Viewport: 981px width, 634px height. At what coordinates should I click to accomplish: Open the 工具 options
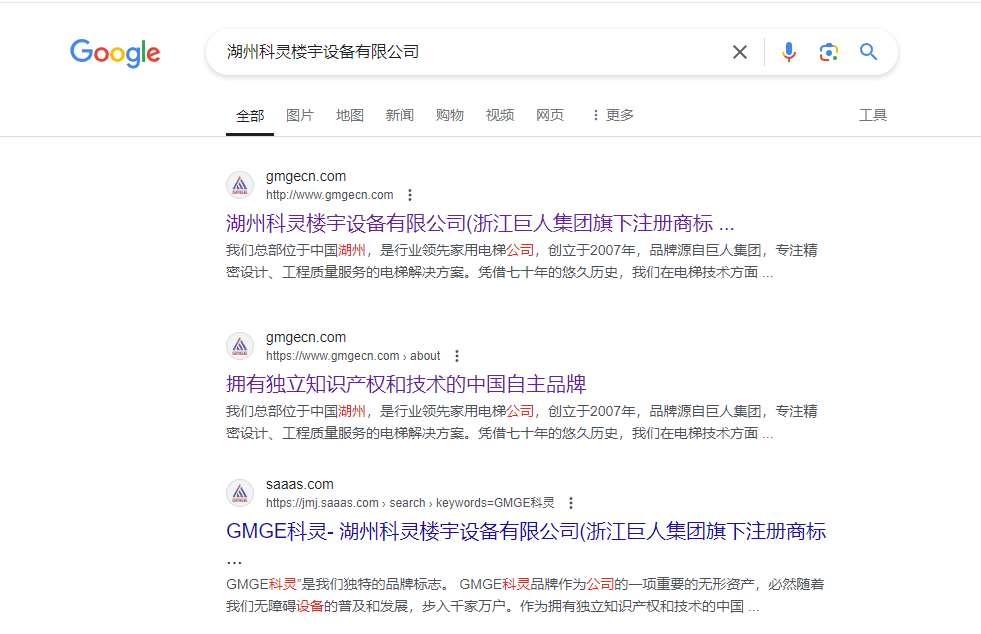click(873, 115)
